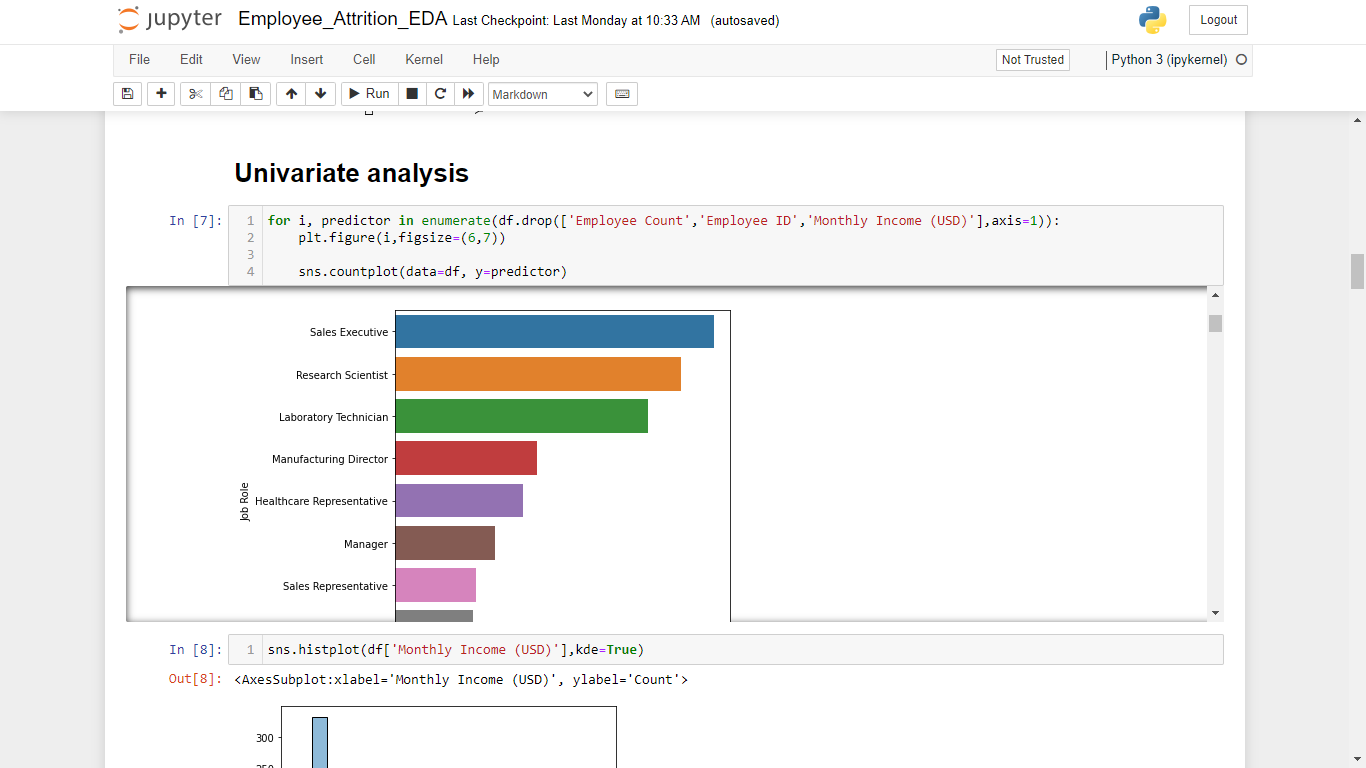This screenshot has height=768, width=1366.
Task: Click the Not Trusted button
Action: click(x=1032, y=59)
